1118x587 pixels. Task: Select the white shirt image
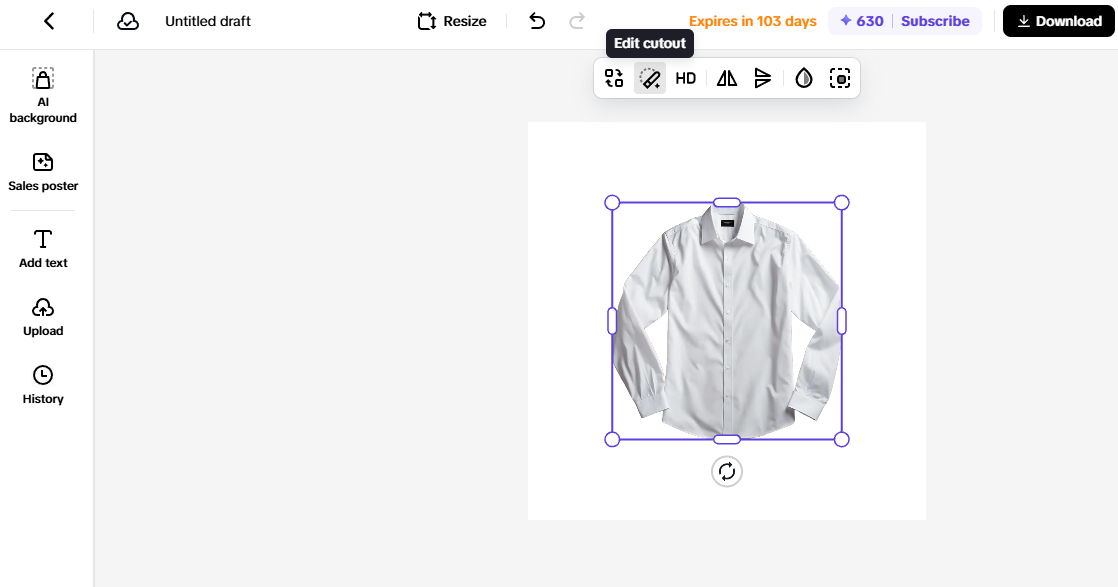[x=727, y=321]
